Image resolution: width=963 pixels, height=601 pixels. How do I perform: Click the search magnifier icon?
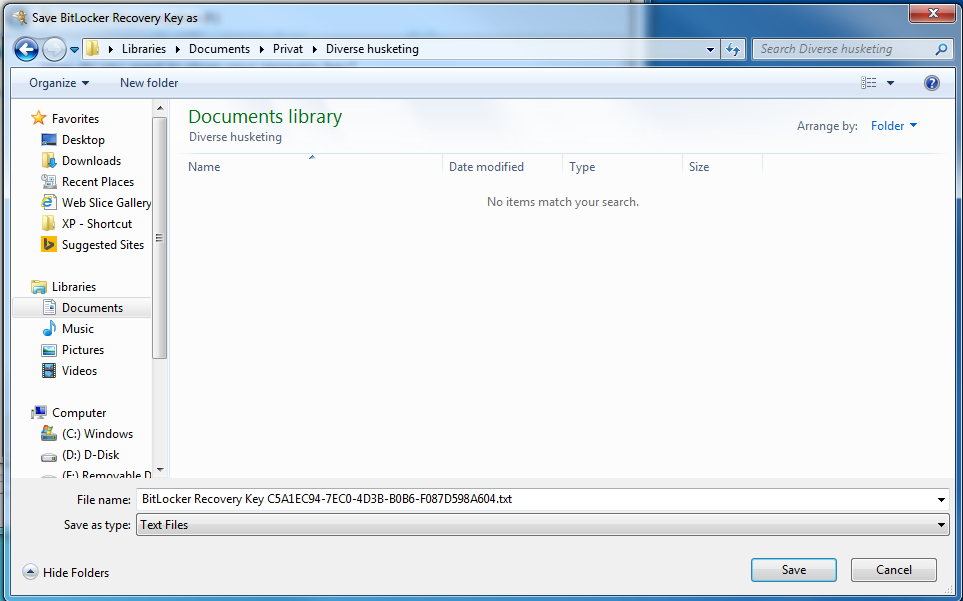(941, 49)
